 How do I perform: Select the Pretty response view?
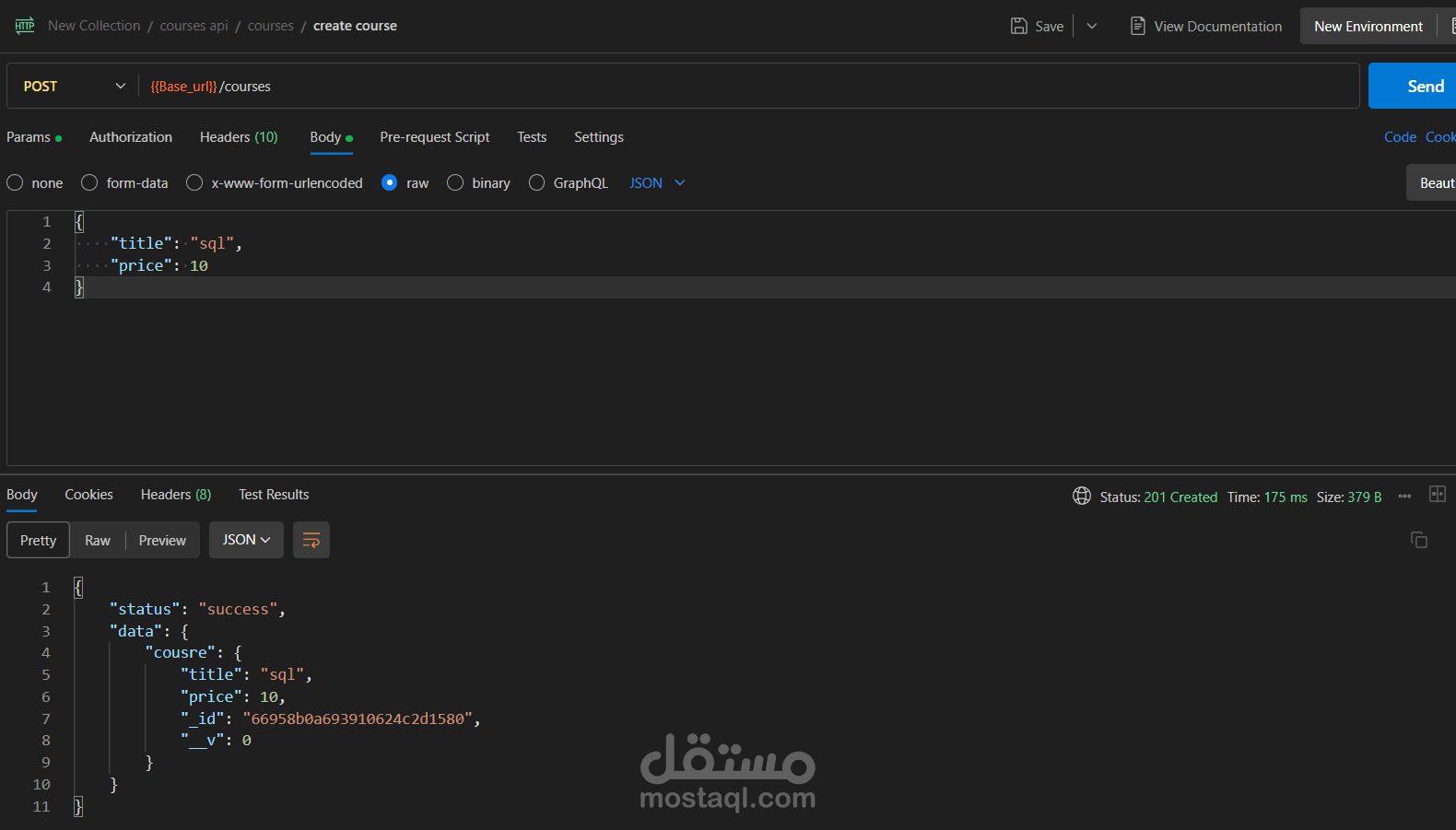tap(38, 540)
